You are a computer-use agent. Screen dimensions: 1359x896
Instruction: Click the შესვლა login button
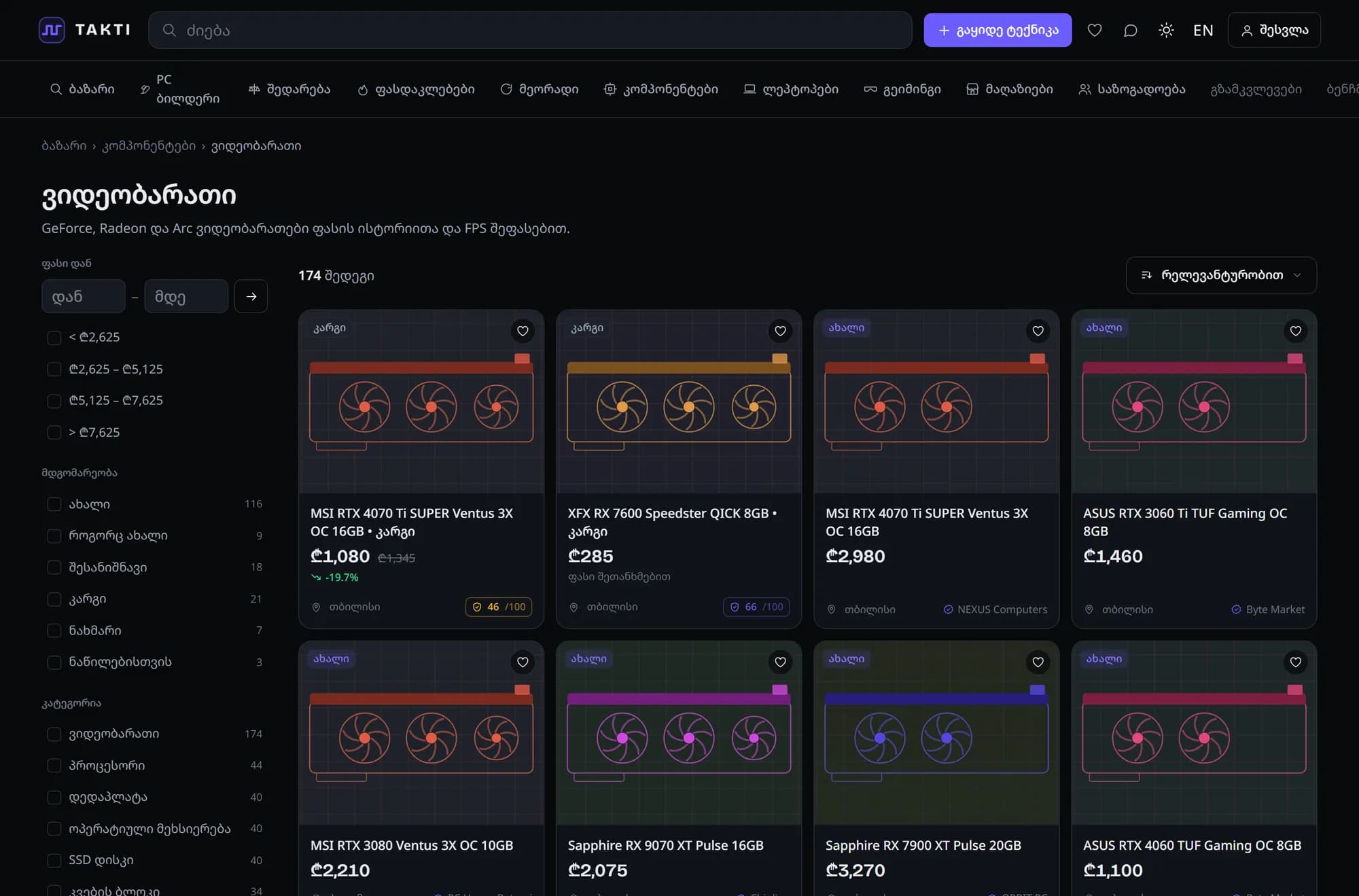[x=1274, y=30]
